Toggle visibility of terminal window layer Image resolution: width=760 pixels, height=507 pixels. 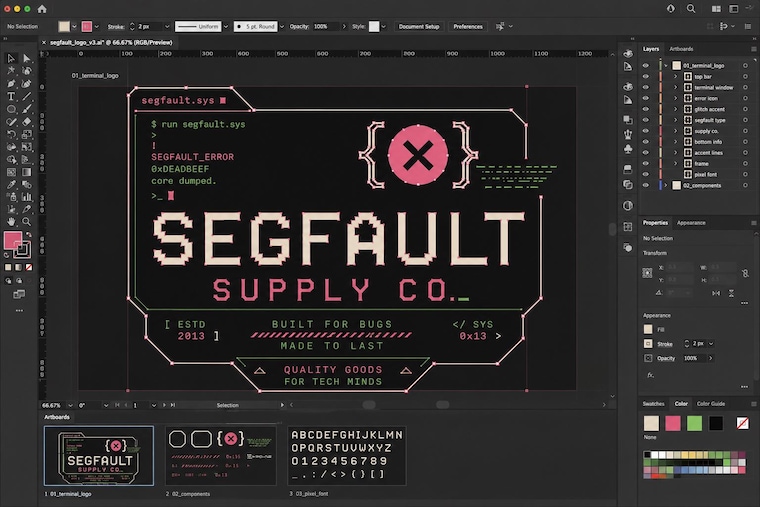646,88
